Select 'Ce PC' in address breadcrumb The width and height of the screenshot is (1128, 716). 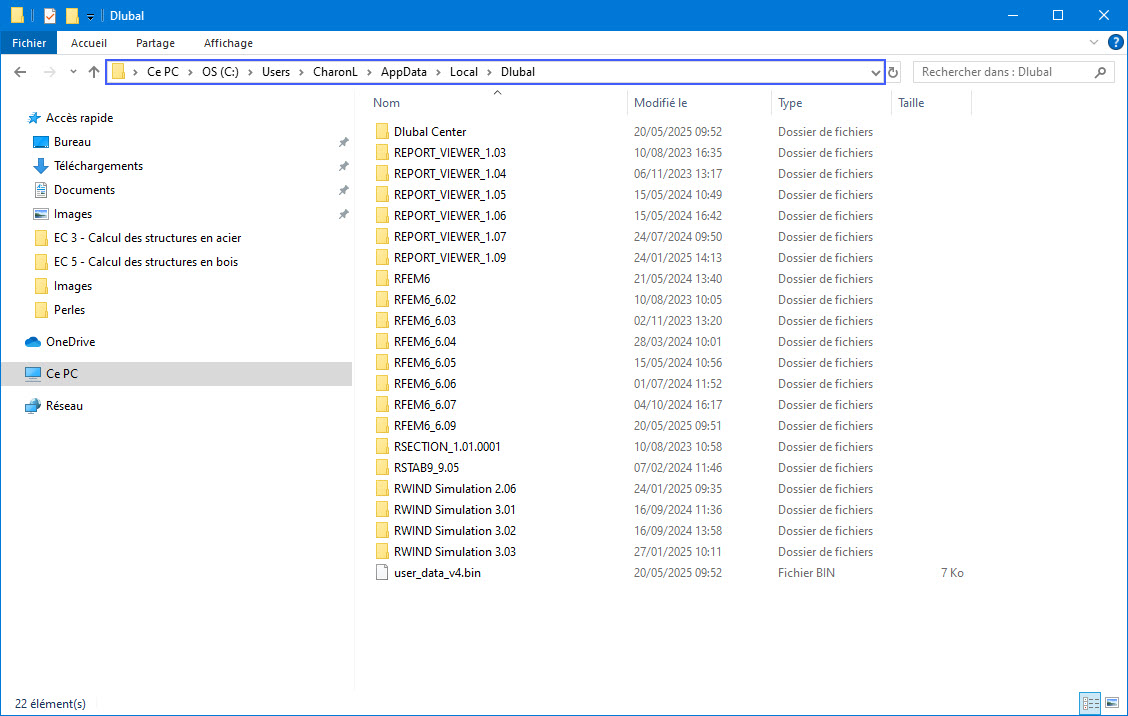[163, 72]
